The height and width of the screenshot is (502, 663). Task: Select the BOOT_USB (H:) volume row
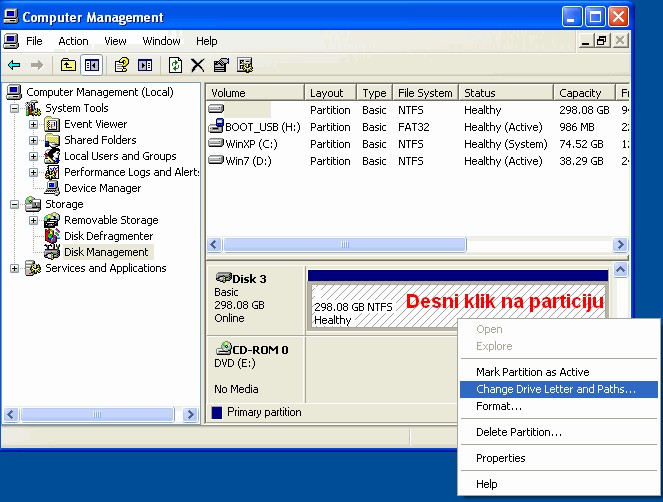click(x=262, y=127)
